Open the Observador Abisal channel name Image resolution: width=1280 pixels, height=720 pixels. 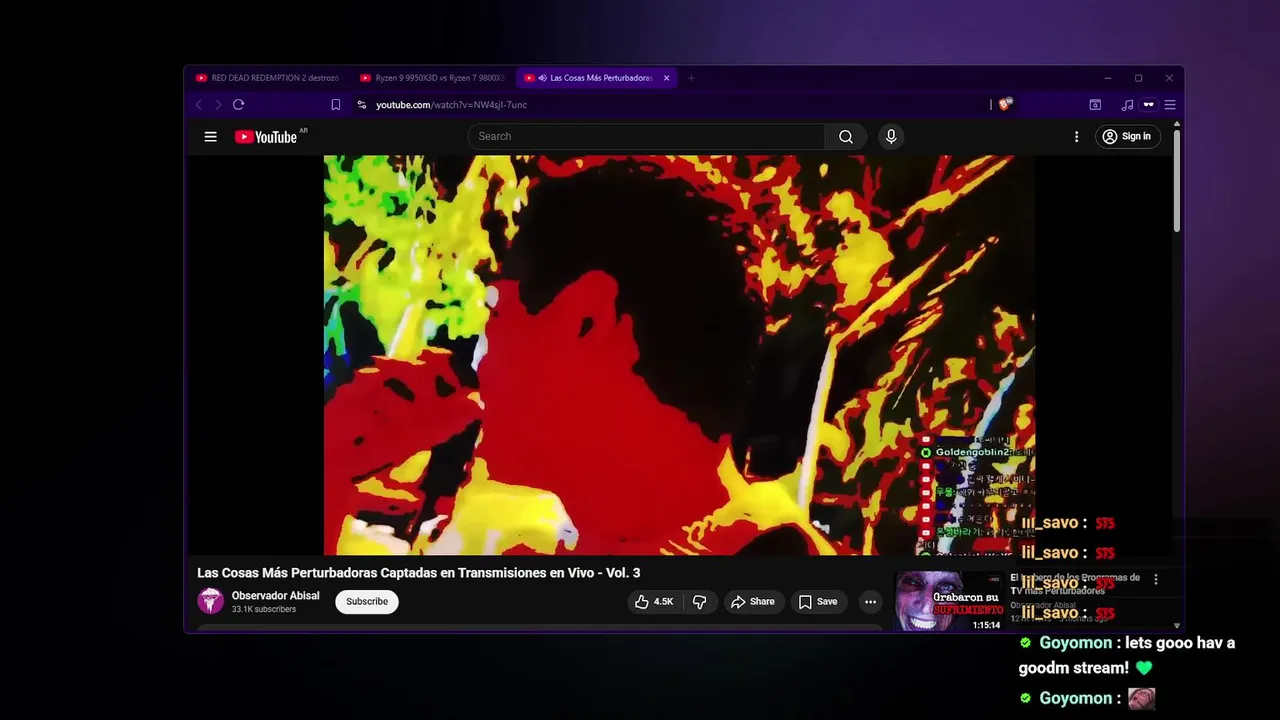(x=276, y=596)
